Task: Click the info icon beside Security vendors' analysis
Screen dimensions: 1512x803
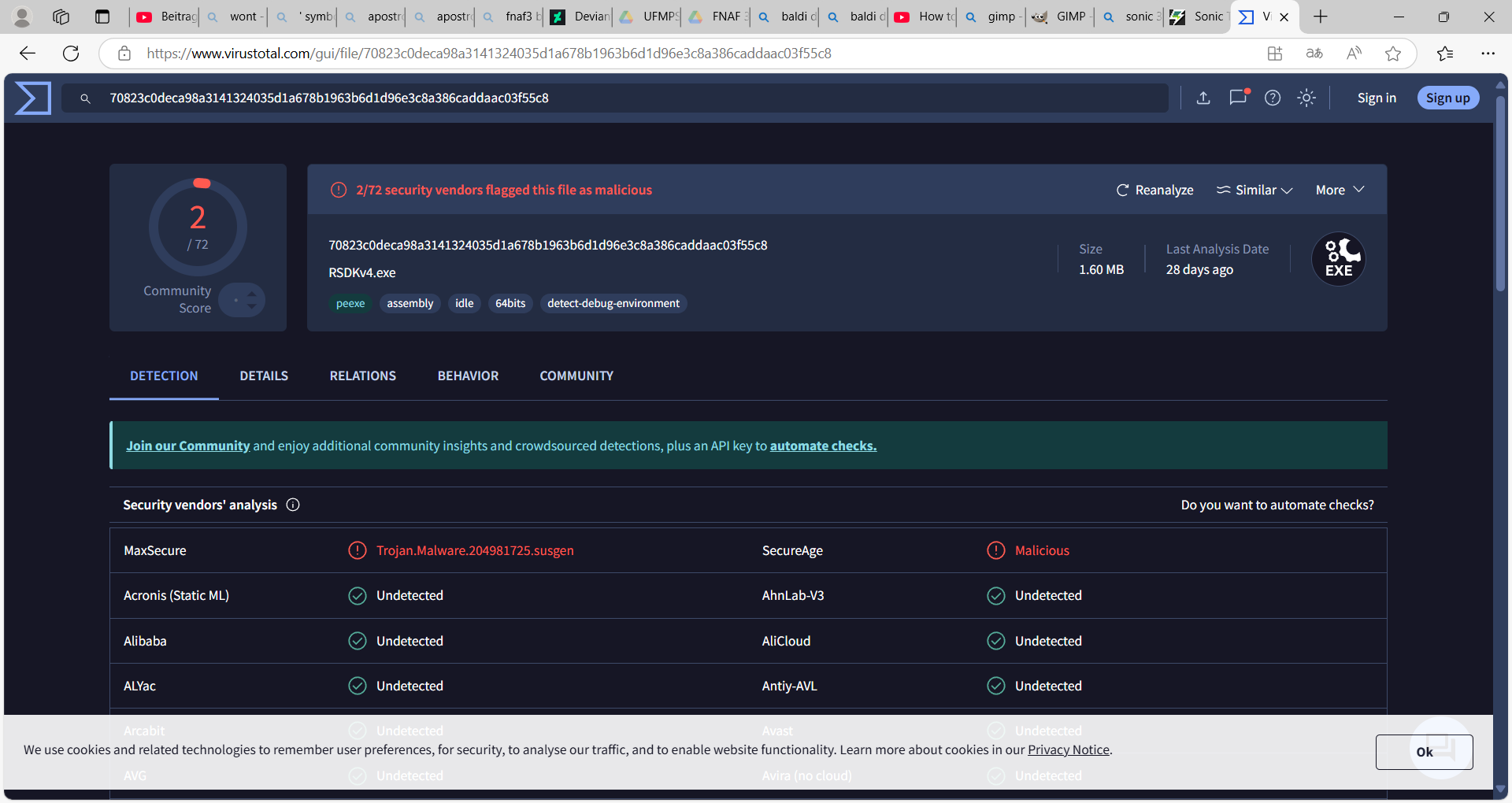Action: click(x=293, y=505)
